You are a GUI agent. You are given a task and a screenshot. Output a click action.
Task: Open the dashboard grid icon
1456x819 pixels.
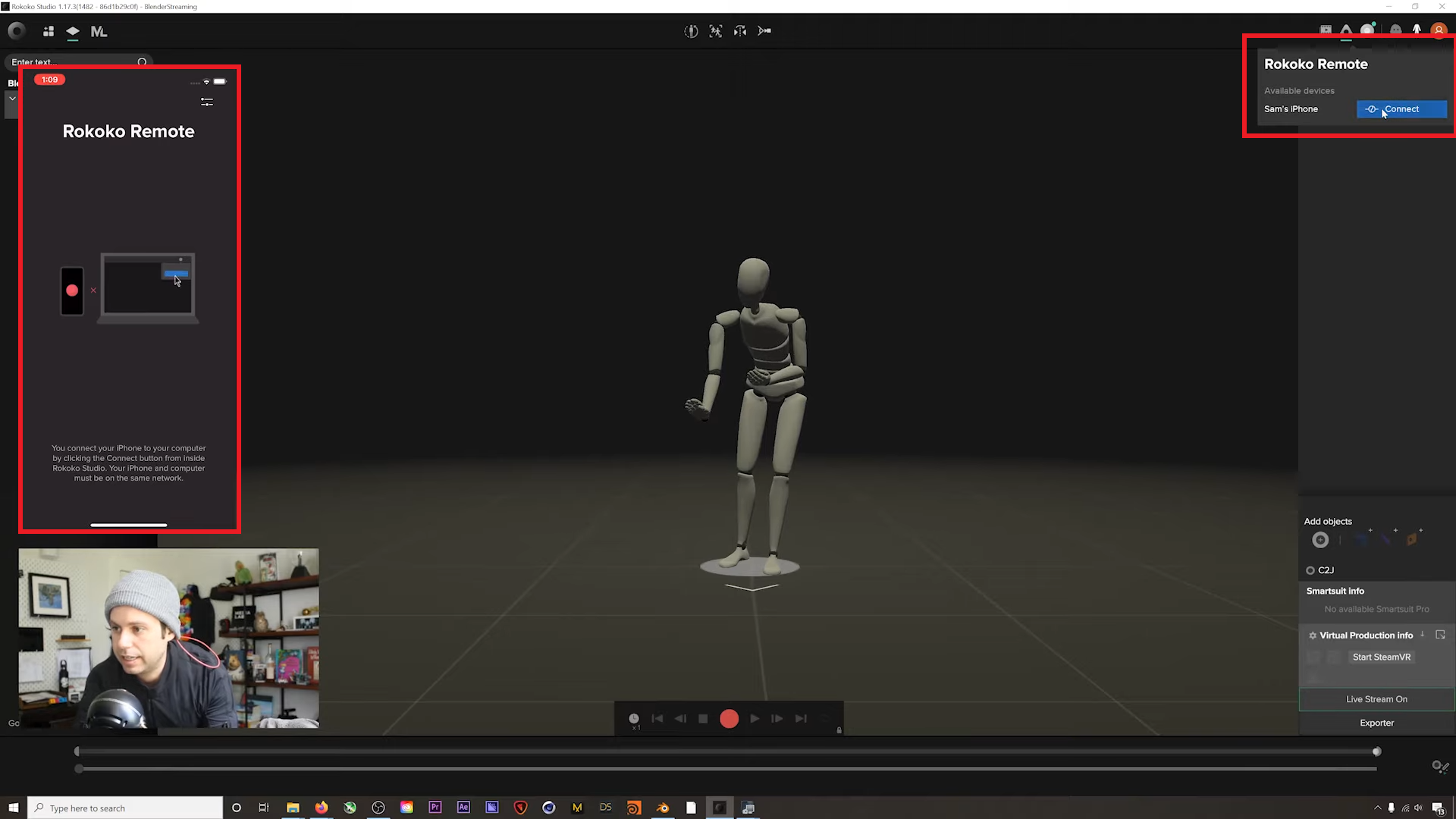tap(48, 32)
